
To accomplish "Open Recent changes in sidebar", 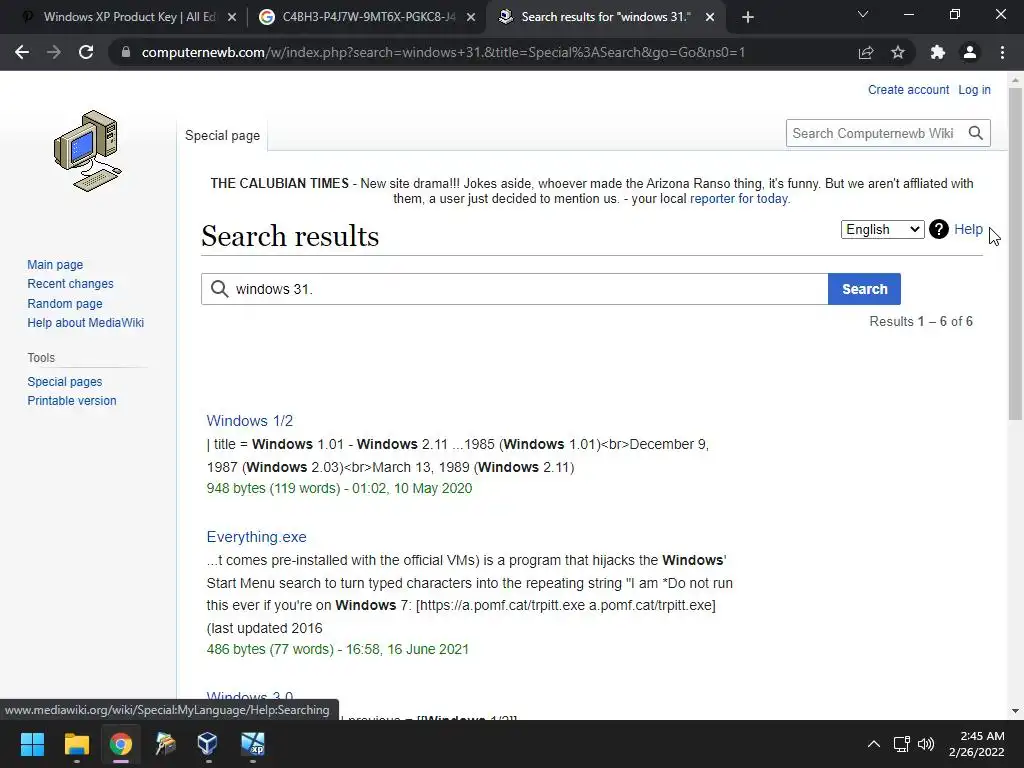I will (70, 283).
